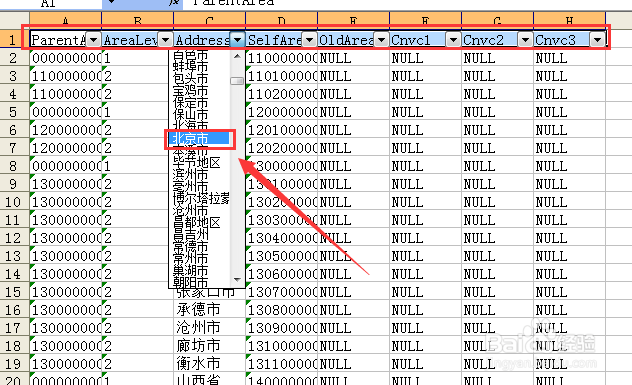The image size is (632, 385).
Task: Click the NULL cell in H13
Action: tap(570, 256)
